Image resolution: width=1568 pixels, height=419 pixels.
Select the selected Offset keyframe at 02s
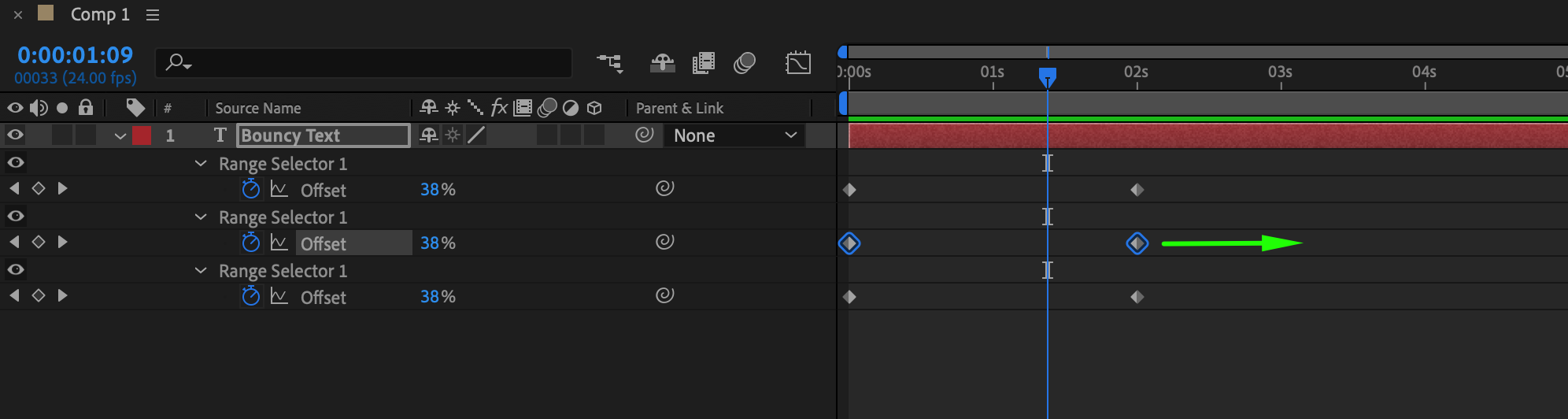click(x=1137, y=243)
